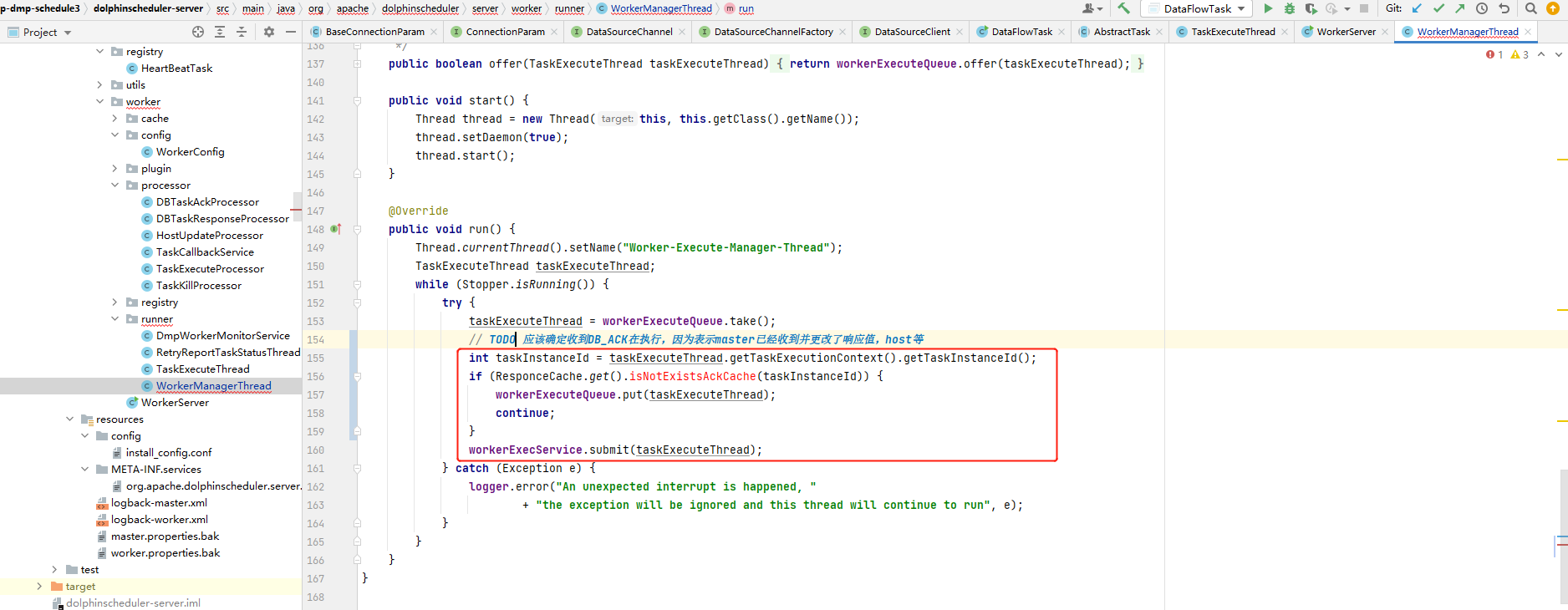Collapse all nodes in Project panel
1568x610 pixels.
click(242, 32)
